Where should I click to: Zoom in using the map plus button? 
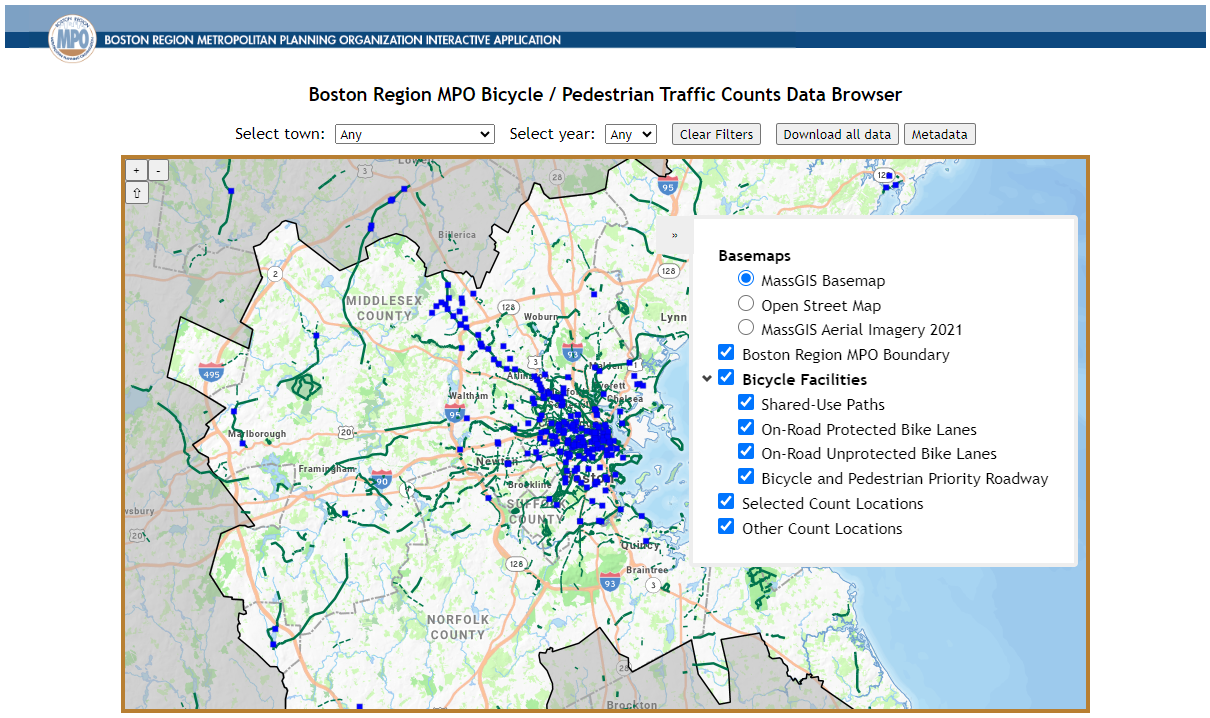(136, 170)
